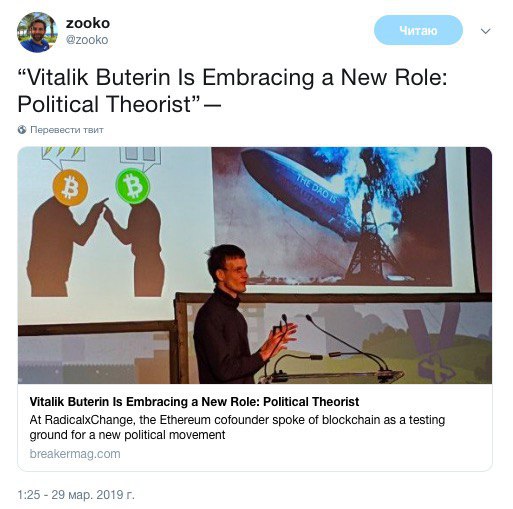513x509 pixels.
Task: Expand the tweet options chevron
Action: (486, 31)
